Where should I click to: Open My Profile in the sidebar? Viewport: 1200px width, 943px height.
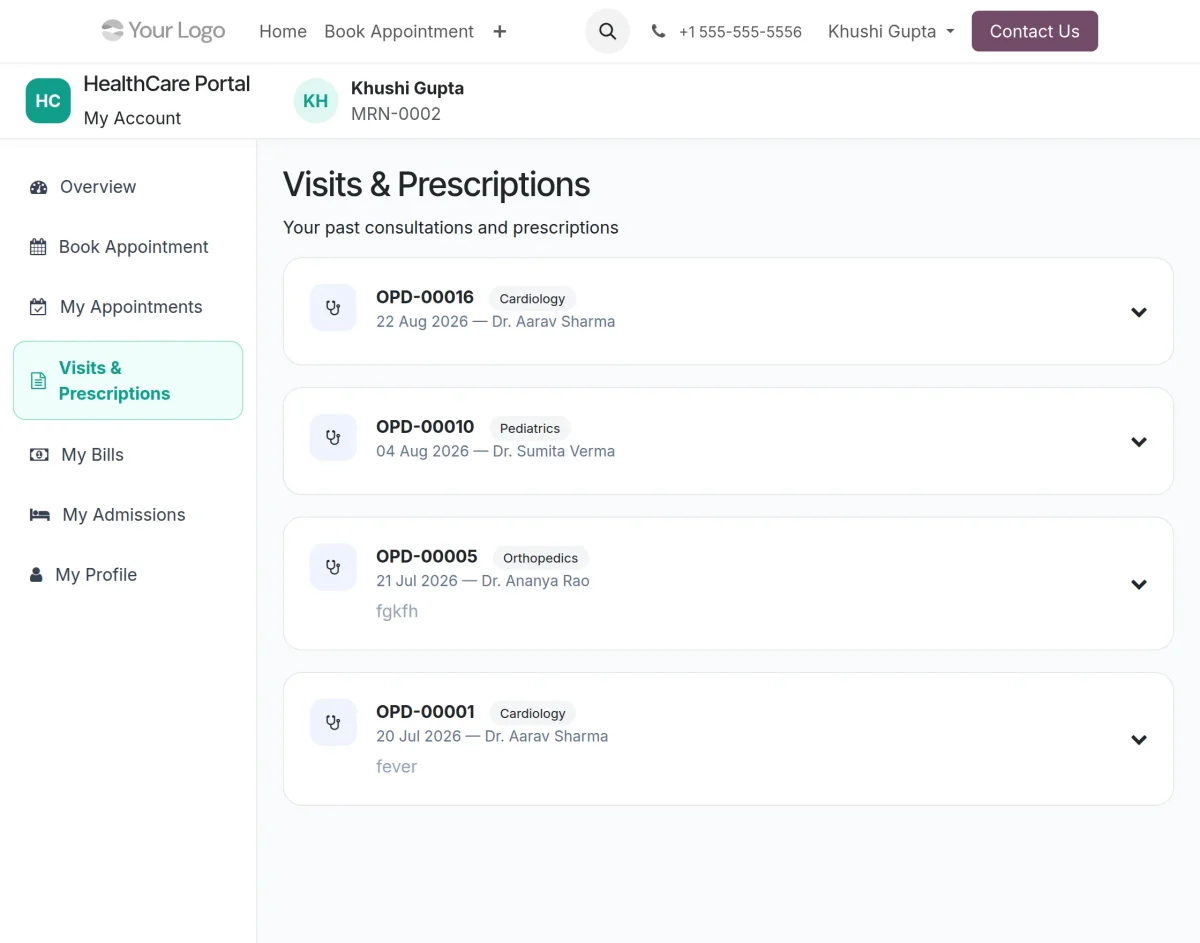[128, 575]
